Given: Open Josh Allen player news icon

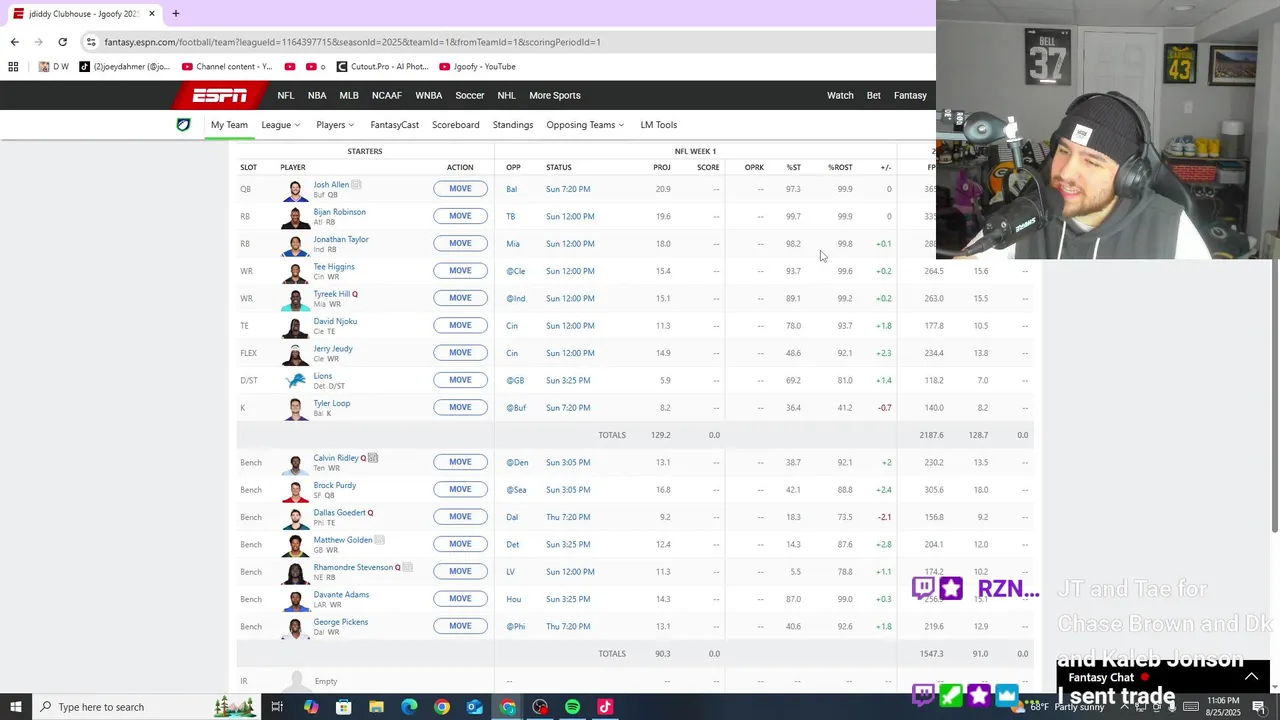Looking at the screenshot, I should 356,185.
